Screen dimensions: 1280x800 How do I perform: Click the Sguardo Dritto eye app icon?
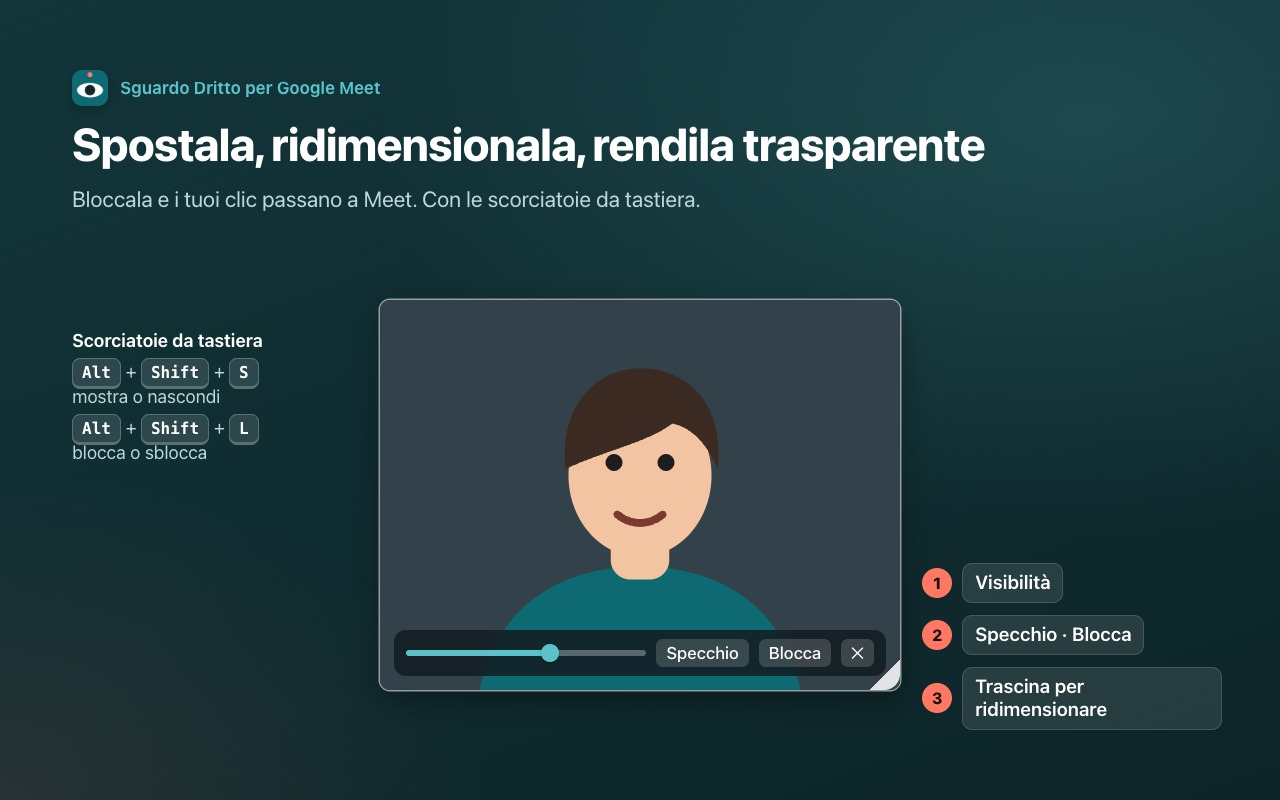(x=90, y=88)
